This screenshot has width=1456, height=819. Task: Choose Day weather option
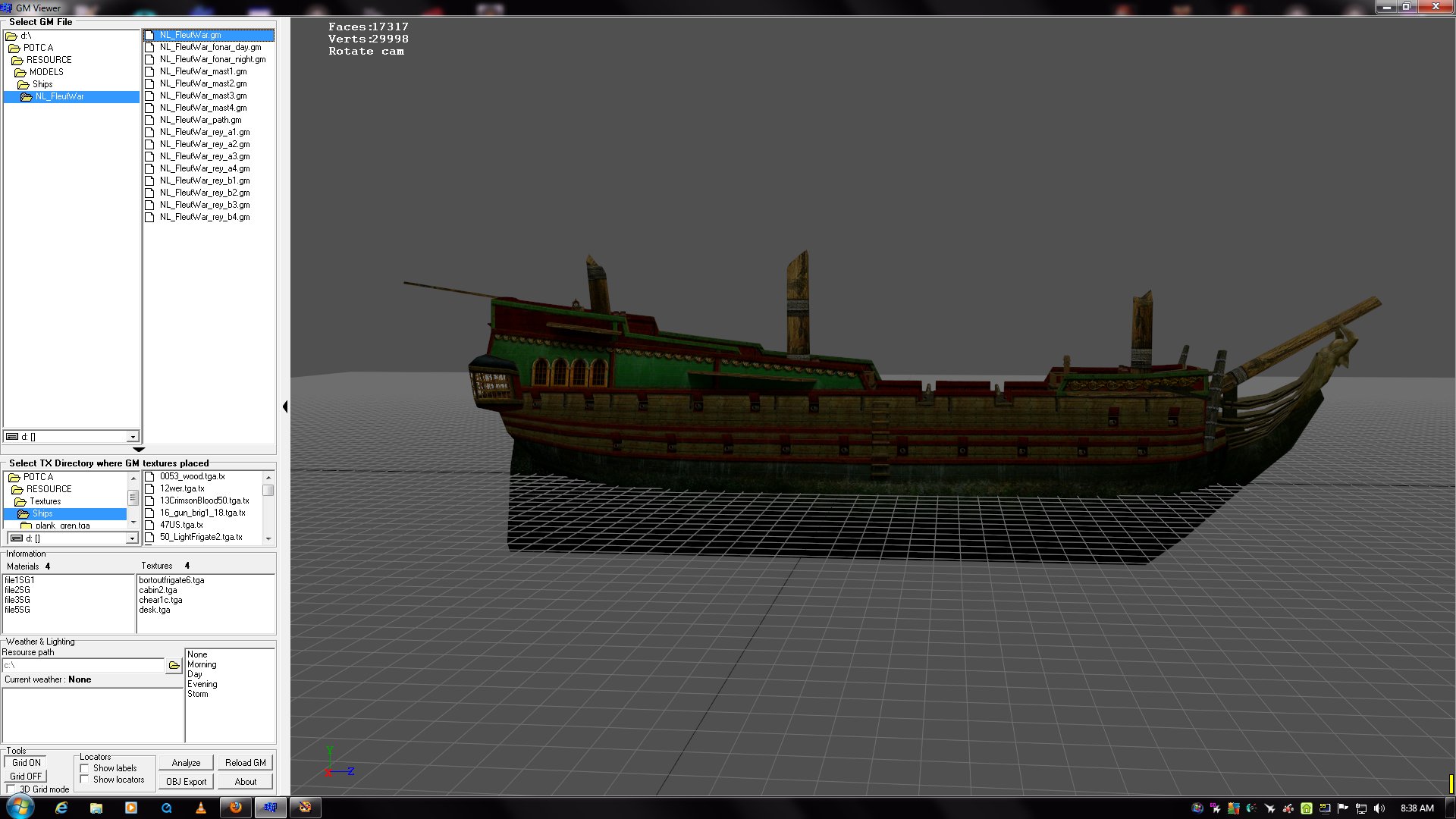195,674
